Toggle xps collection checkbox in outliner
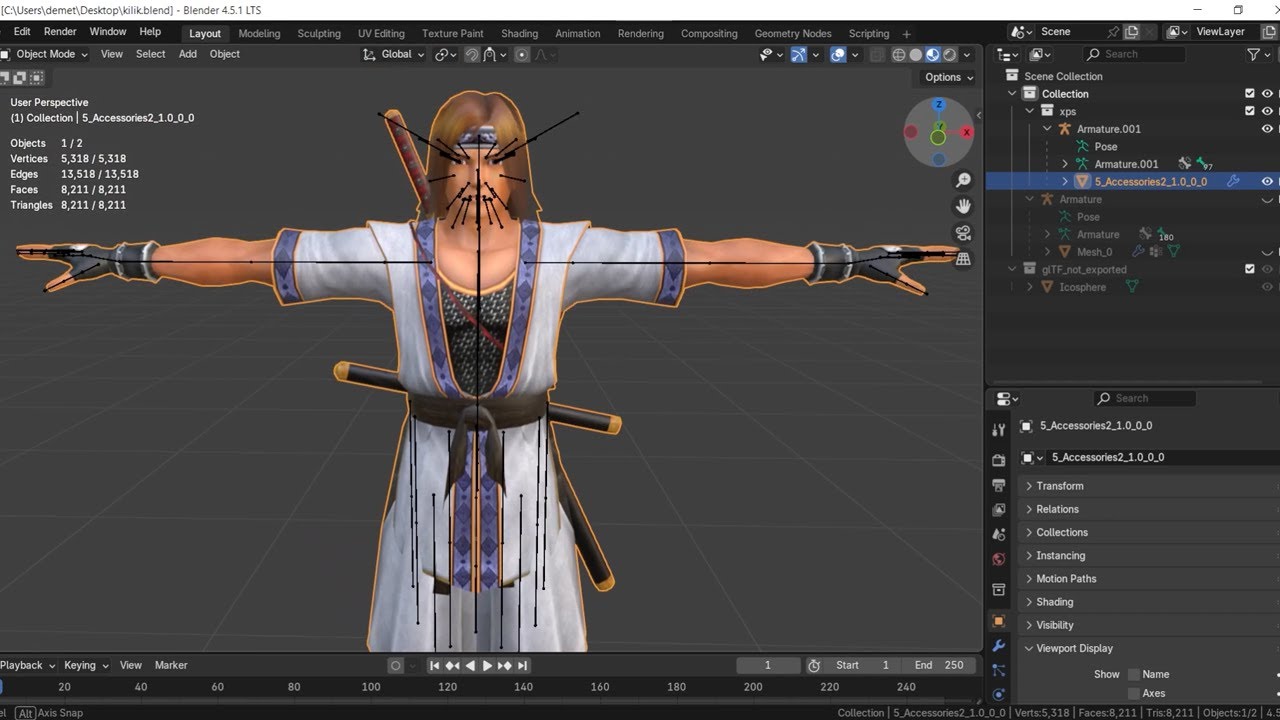 (1249, 111)
